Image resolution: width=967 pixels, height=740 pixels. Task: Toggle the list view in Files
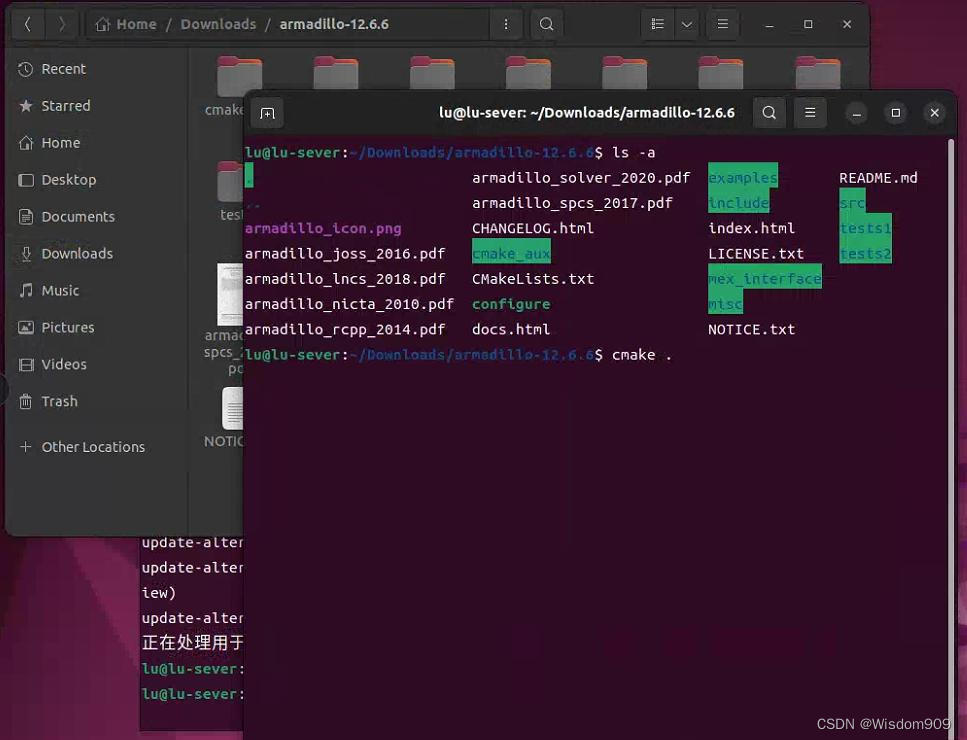[656, 23]
